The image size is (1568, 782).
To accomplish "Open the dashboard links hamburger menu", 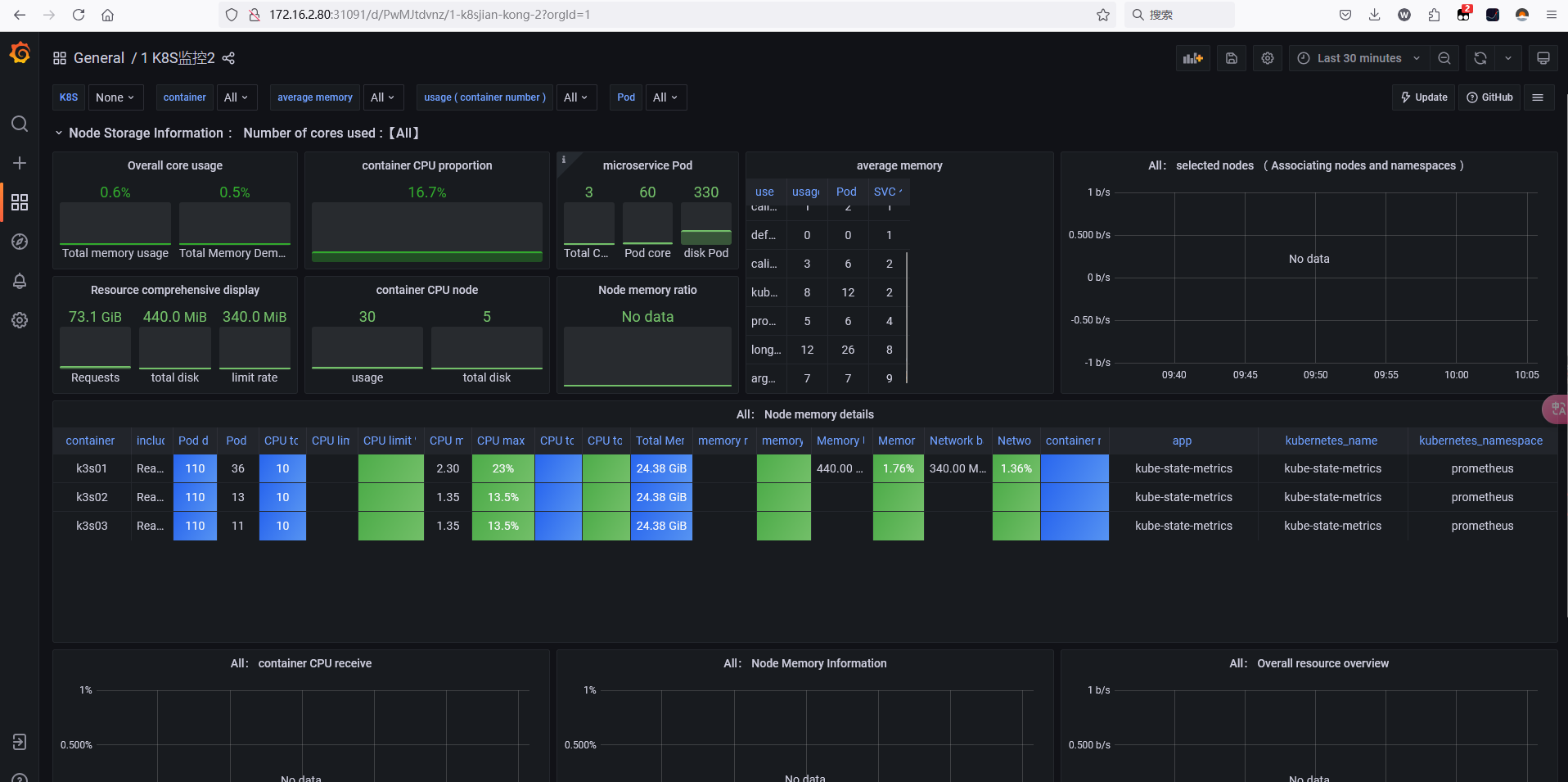I will [x=1538, y=97].
